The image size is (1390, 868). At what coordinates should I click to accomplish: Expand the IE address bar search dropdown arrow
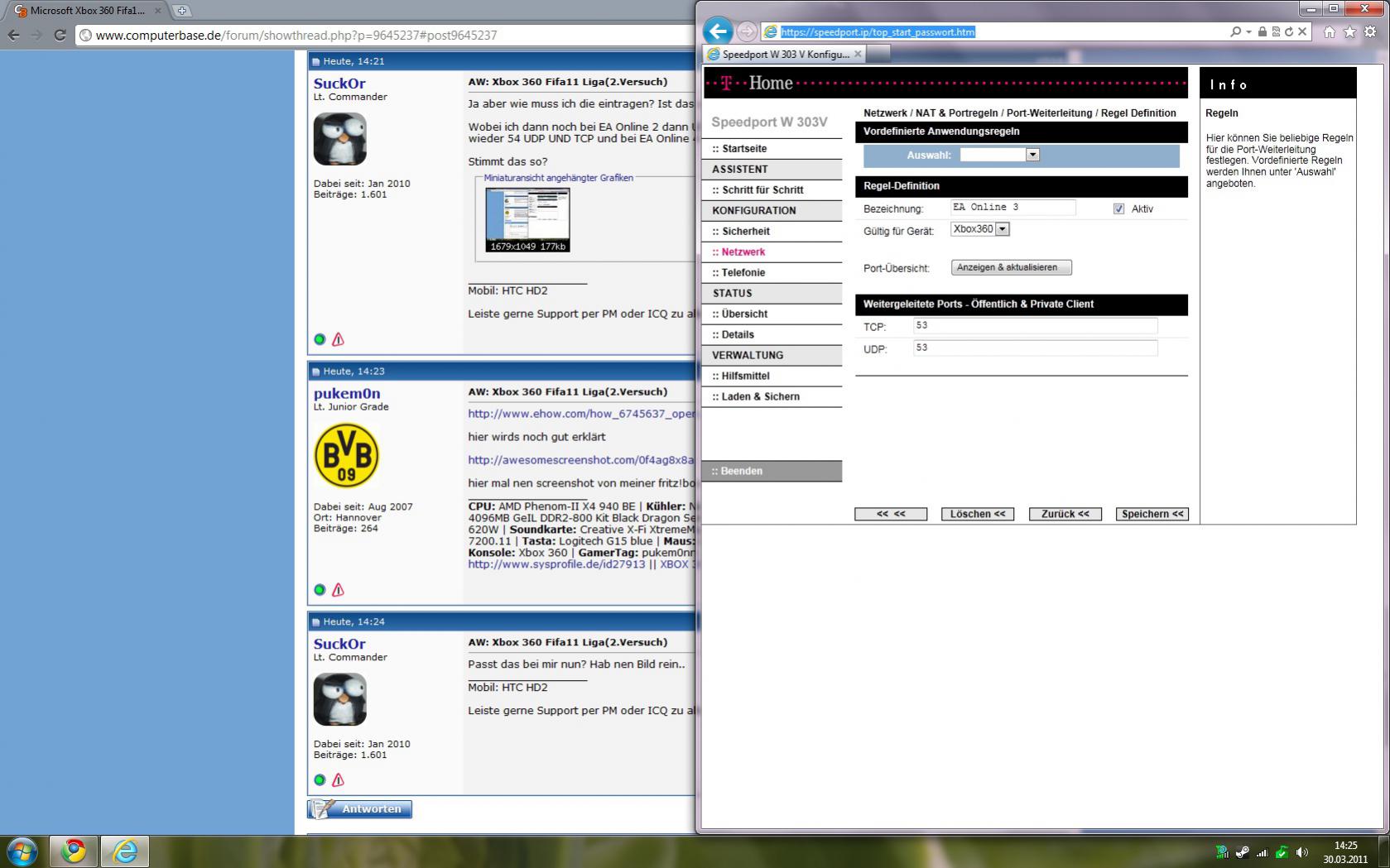(1248, 31)
